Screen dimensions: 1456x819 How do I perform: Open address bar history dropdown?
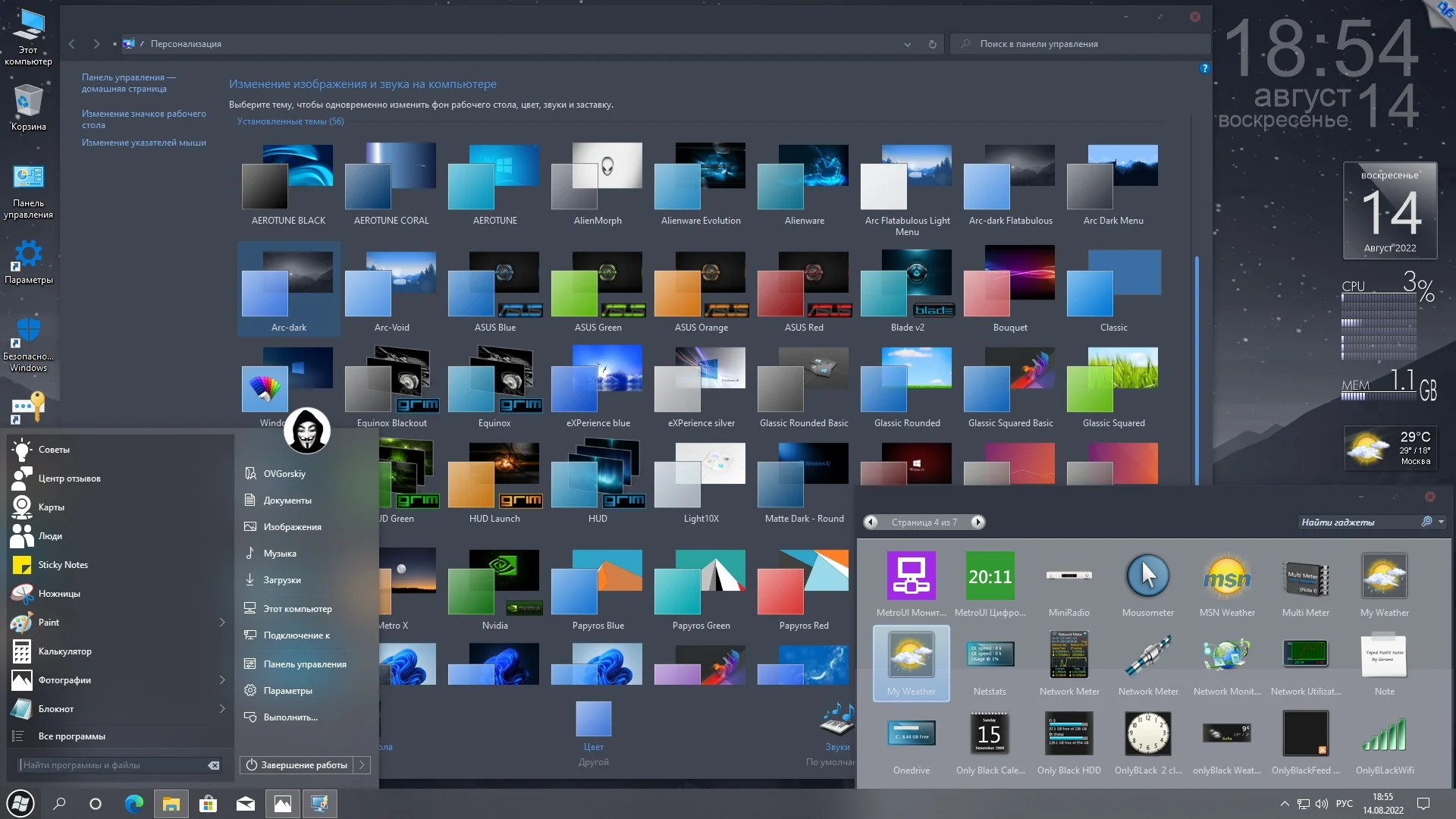click(907, 44)
